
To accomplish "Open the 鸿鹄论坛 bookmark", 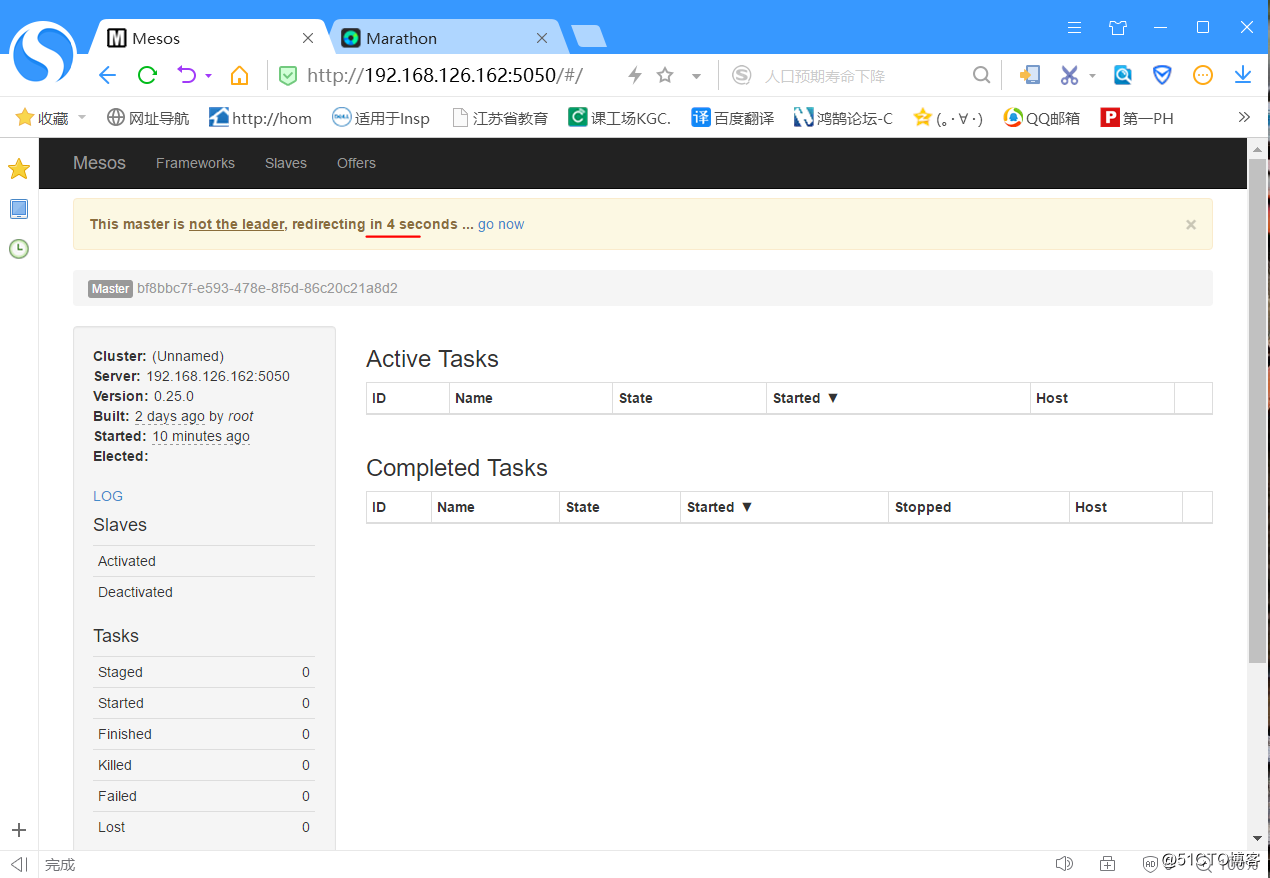I will [x=843, y=118].
